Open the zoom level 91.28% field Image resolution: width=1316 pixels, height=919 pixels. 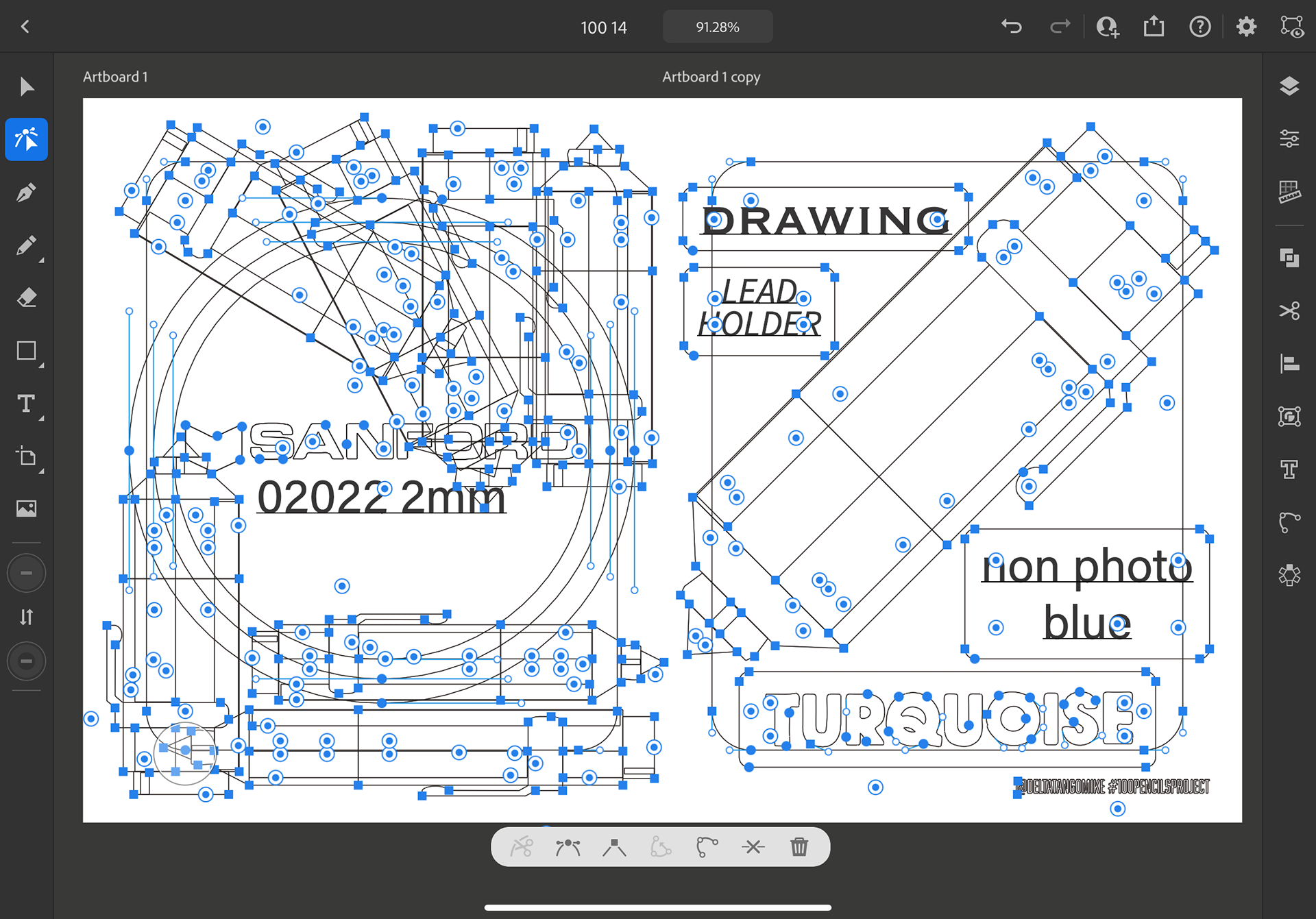click(718, 27)
